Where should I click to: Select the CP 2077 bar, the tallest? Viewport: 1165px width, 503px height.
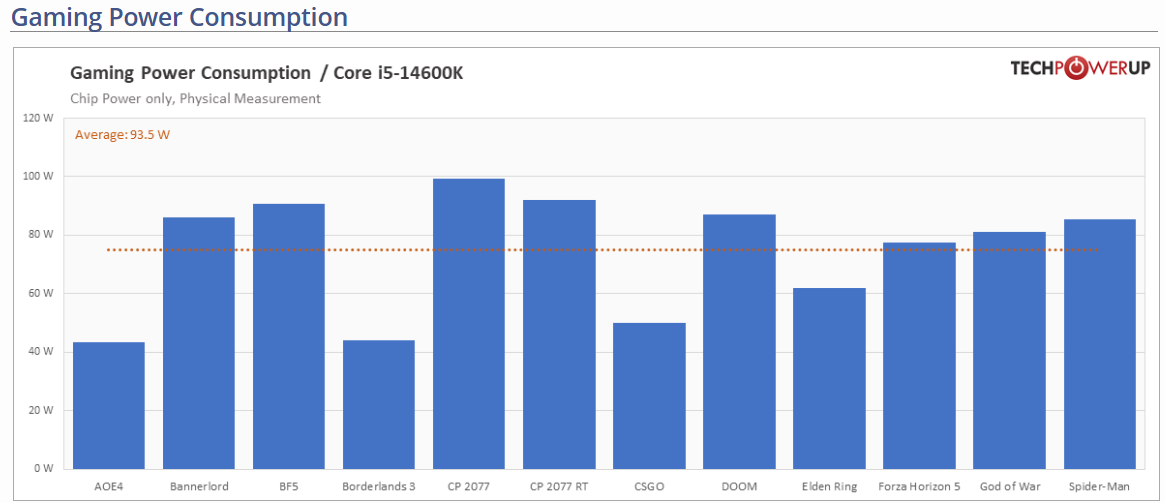pyautogui.click(x=469, y=324)
